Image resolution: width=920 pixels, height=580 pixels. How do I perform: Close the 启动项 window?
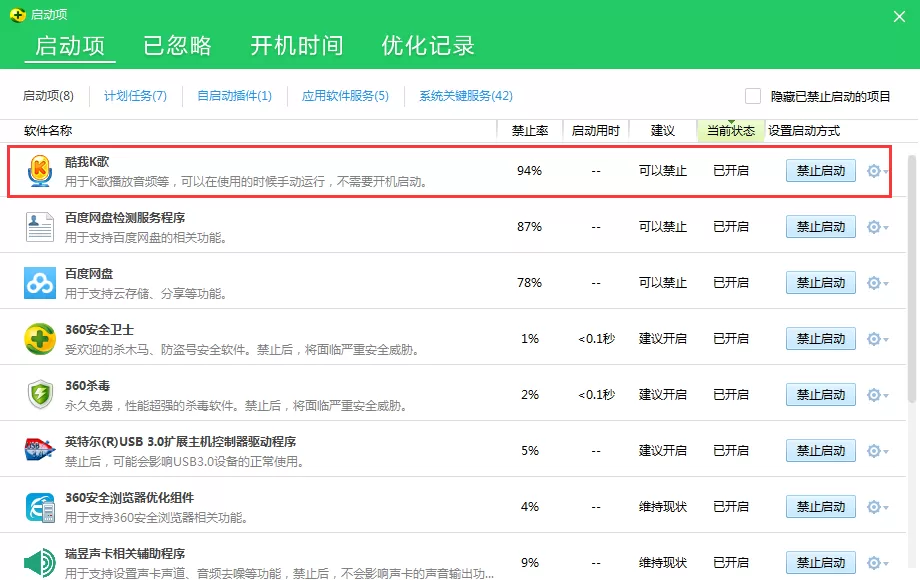(x=899, y=16)
